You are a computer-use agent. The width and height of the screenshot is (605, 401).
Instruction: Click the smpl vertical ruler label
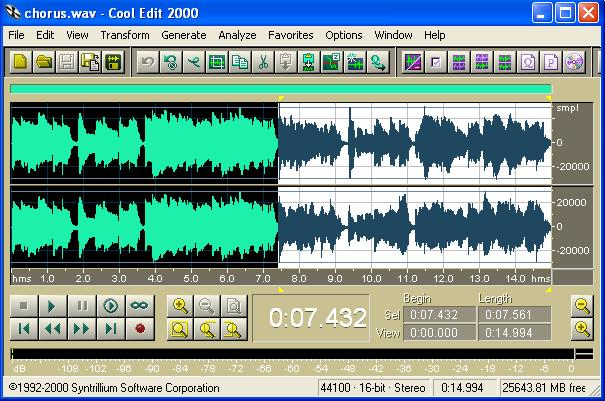coord(568,108)
